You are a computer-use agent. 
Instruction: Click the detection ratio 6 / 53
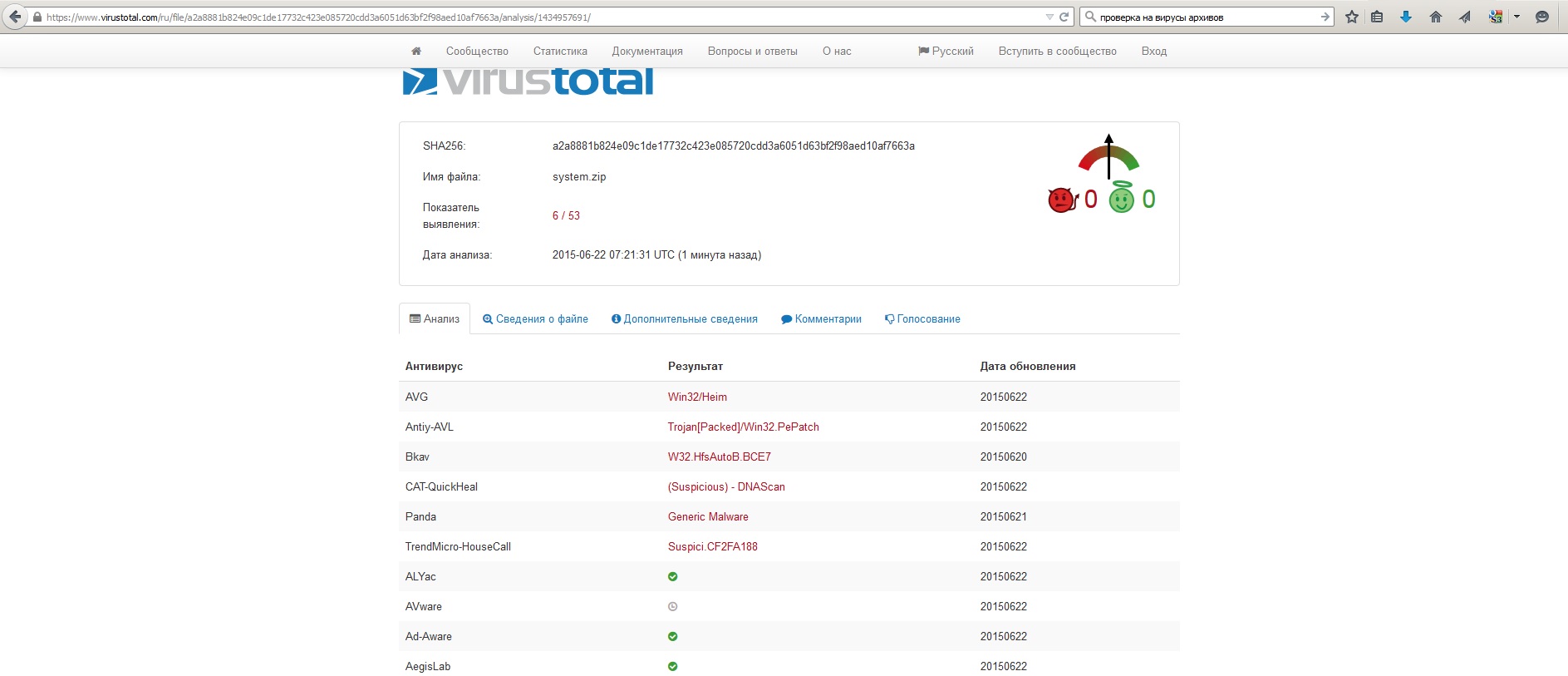pyautogui.click(x=566, y=215)
